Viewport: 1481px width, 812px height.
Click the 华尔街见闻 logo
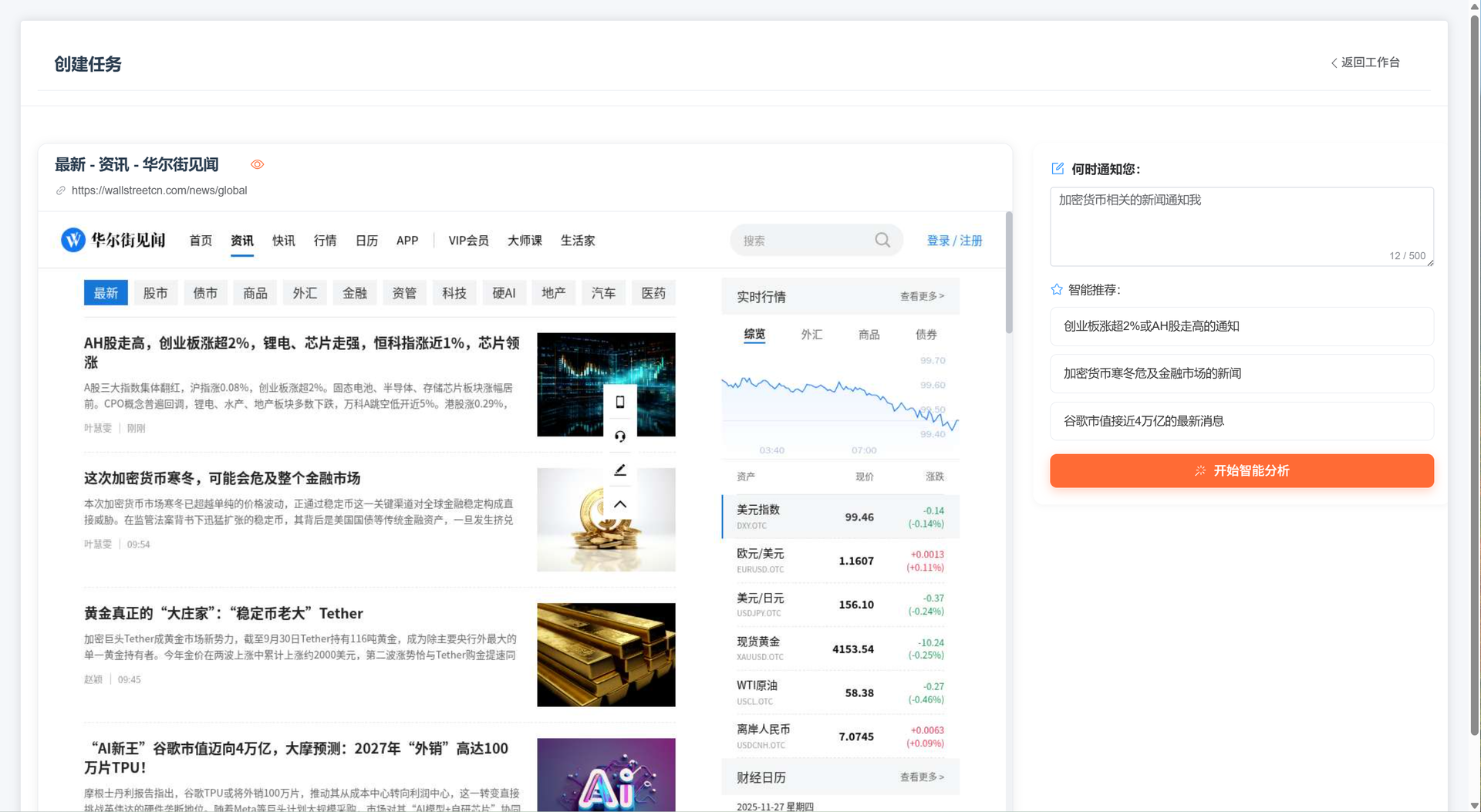pos(113,241)
